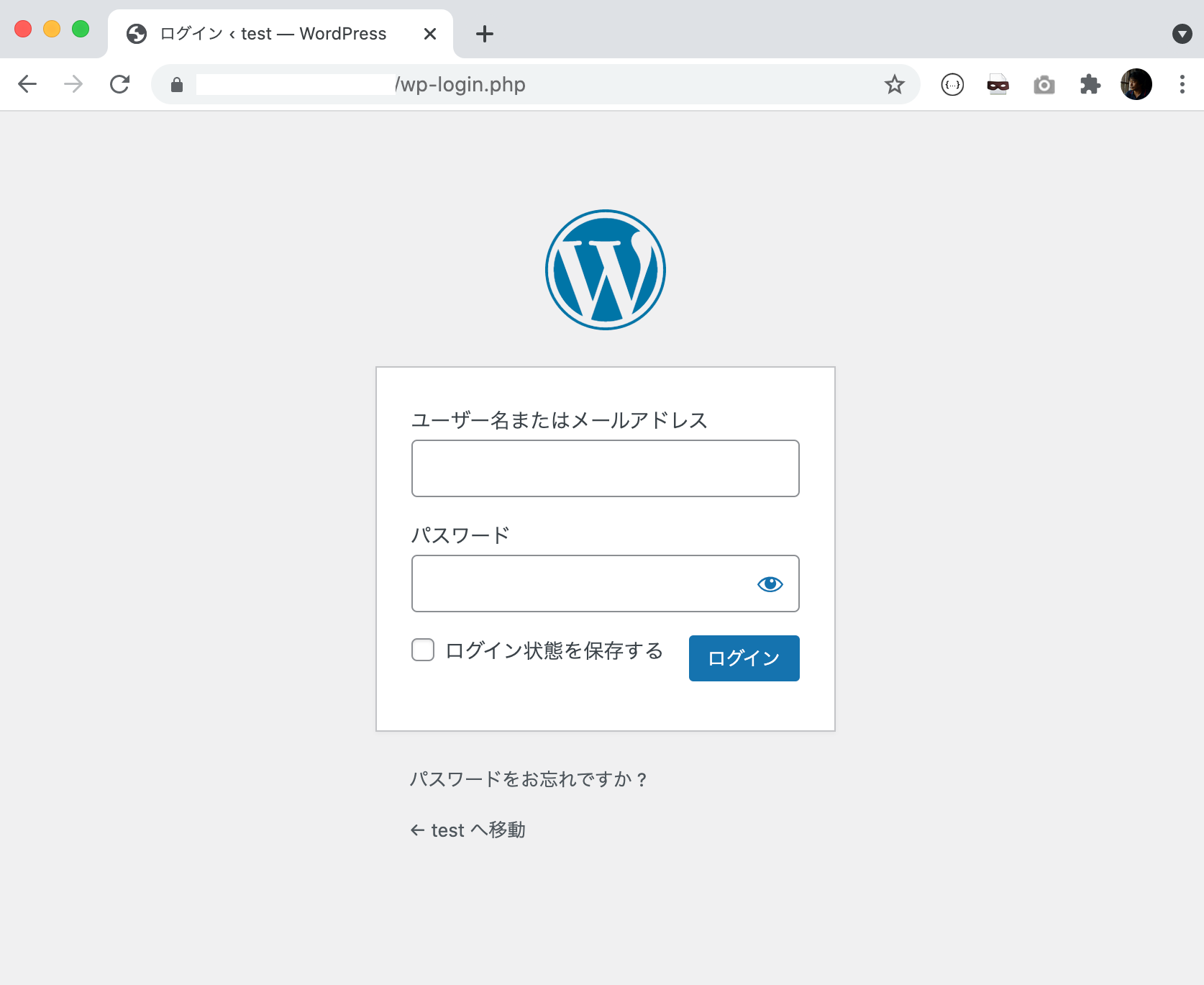Image resolution: width=1204 pixels, height=985 pixels.
Task: Focus the ユーザー名またはメールアドレス input field
Action: click(606, 468)
